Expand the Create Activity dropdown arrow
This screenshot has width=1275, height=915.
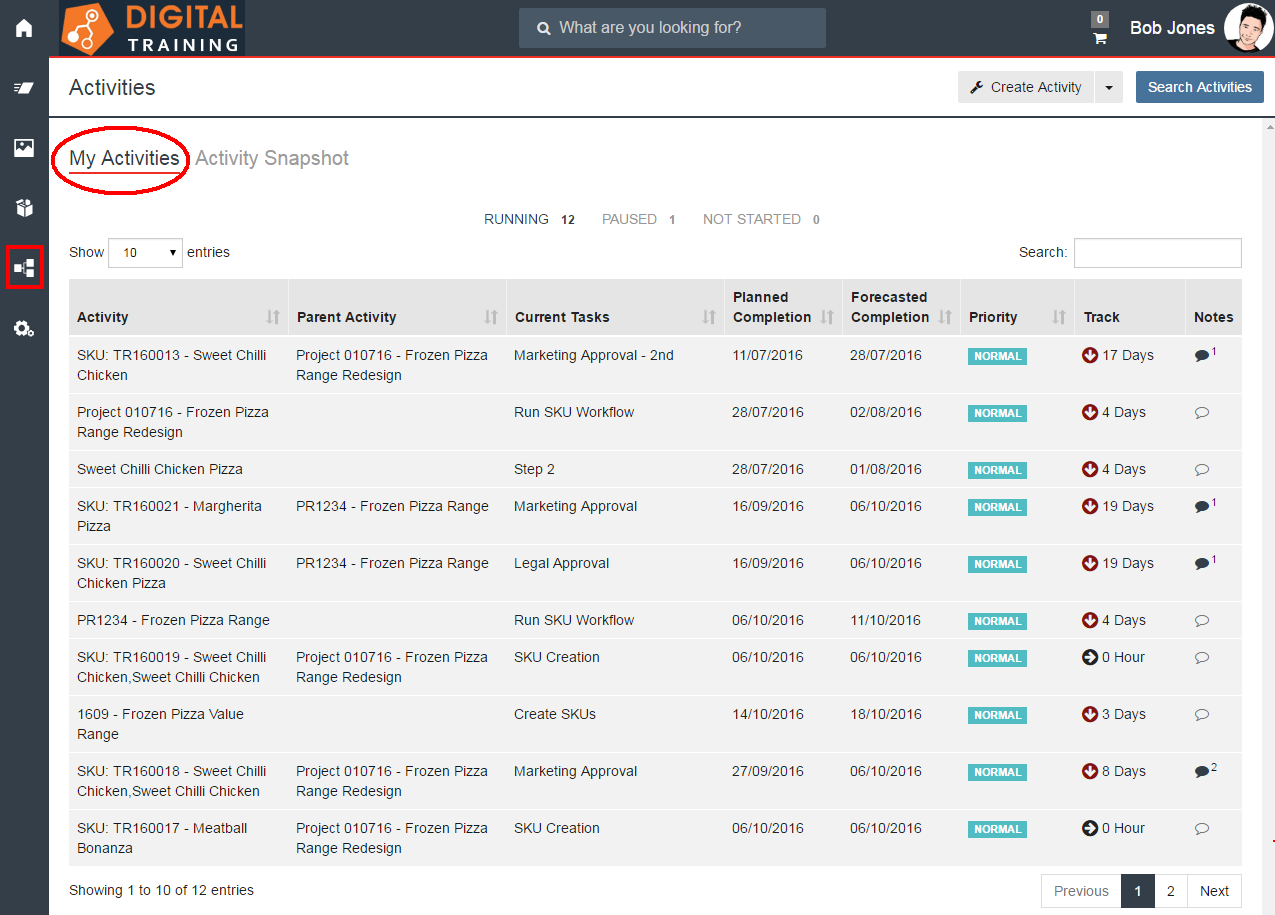click(x=1109, y=88)
